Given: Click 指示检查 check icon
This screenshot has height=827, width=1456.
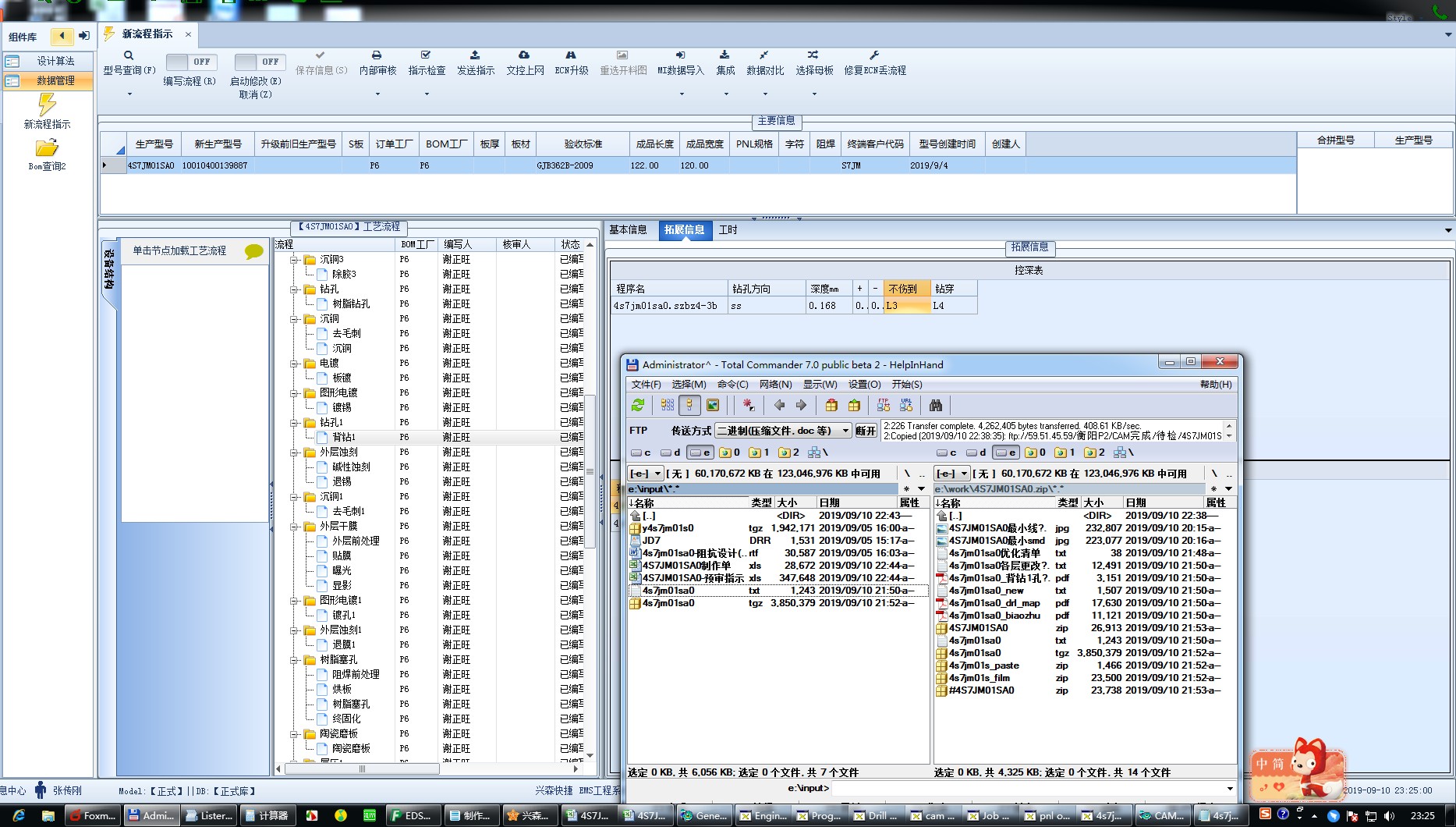Looking at the screenshot, I should click(426, 55).
